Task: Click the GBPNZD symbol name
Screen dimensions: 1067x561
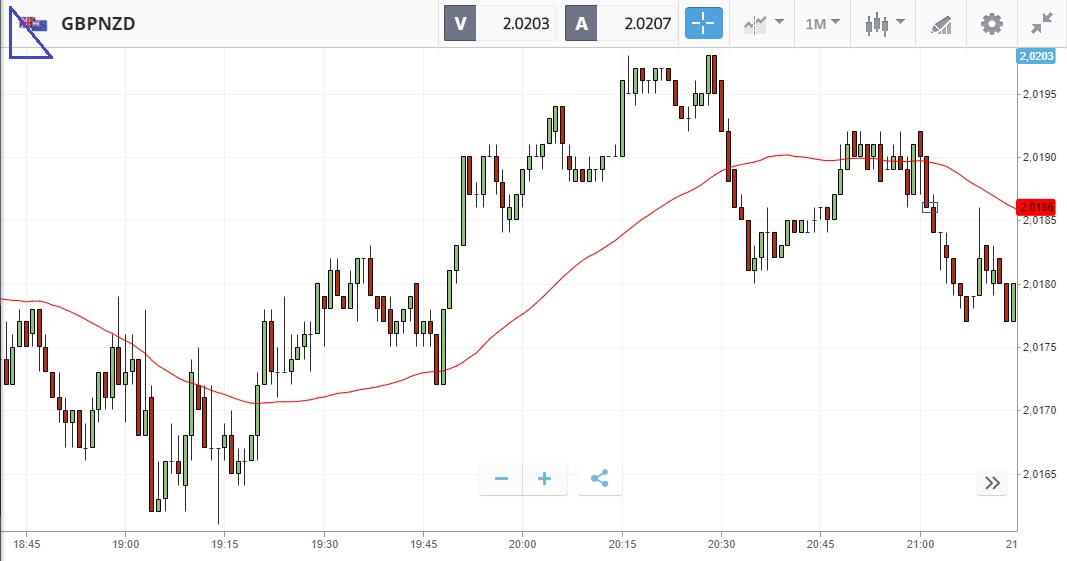Action: coord(98,23)
